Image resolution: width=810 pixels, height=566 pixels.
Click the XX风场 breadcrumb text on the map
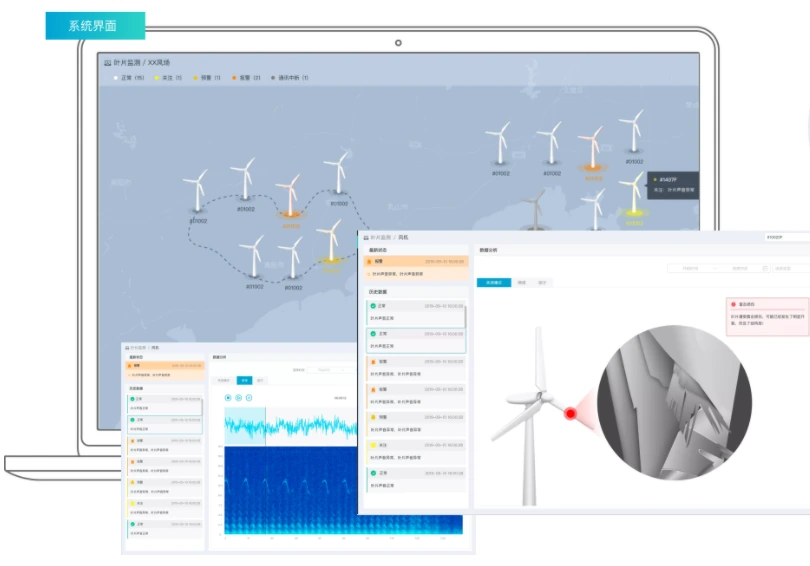tap(159, 63)
